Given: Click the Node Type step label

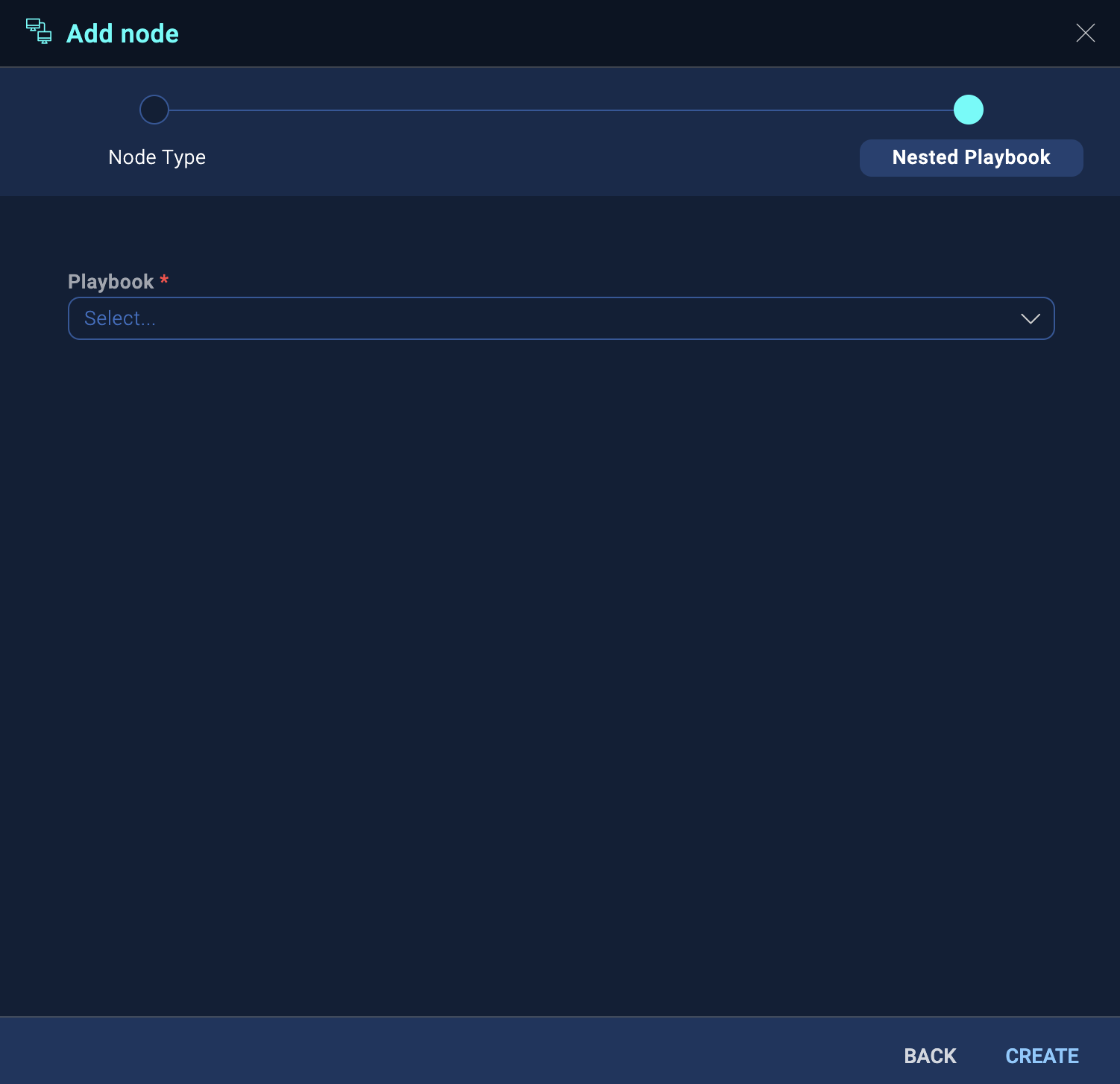Looking at the screenshot, I should point(157,157).
